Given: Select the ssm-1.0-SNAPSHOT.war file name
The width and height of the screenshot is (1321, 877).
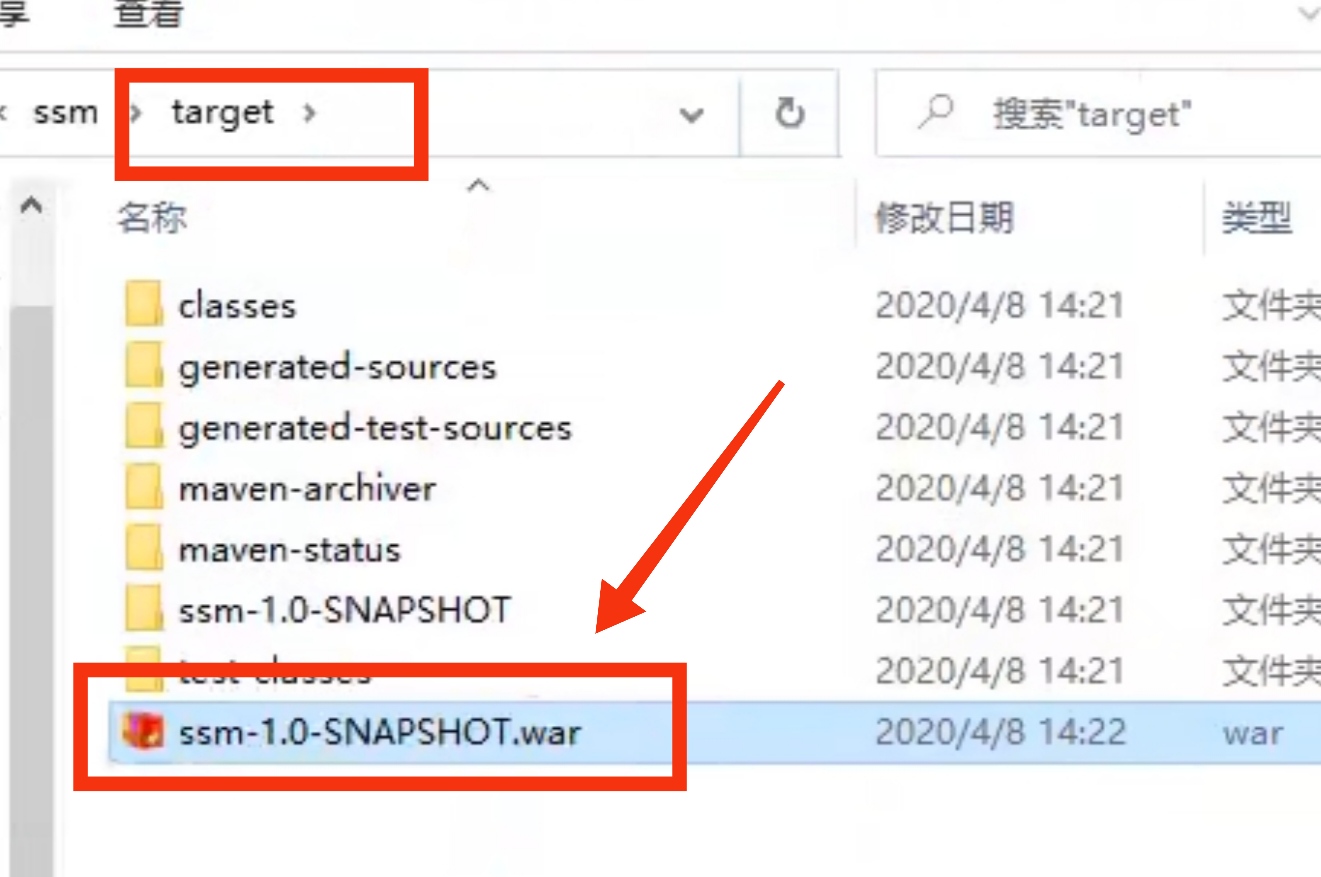Looking at the screenshot, I should (380, 733).
